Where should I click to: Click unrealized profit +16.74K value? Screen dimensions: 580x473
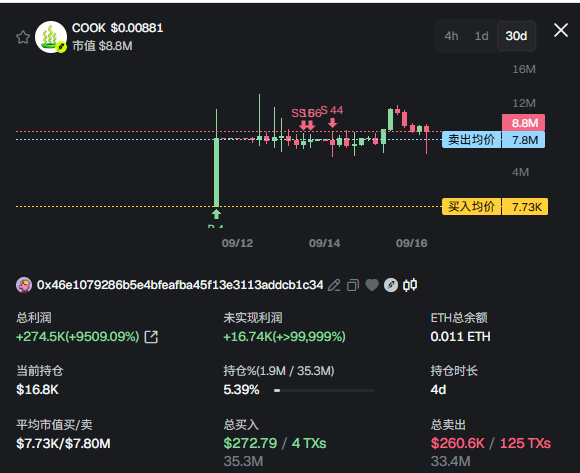pyautogui.click(x=284, y=337)
